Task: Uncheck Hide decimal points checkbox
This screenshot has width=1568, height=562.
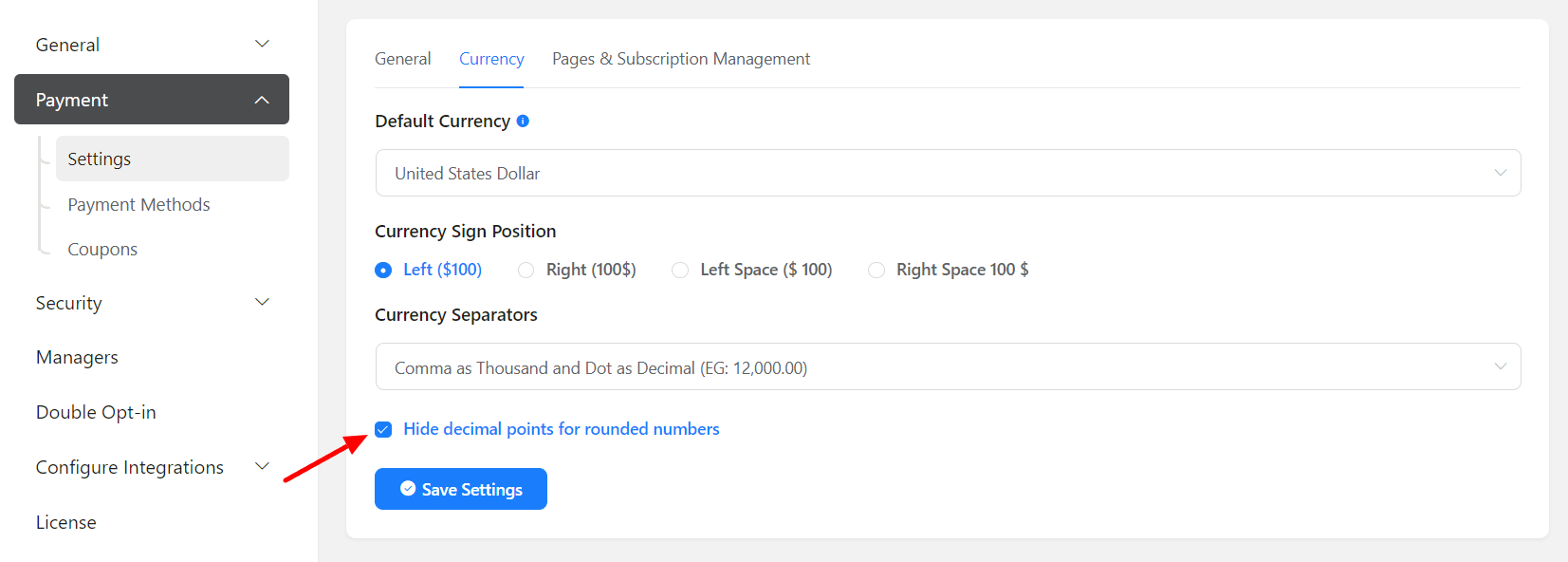Action: click(383, 429)
